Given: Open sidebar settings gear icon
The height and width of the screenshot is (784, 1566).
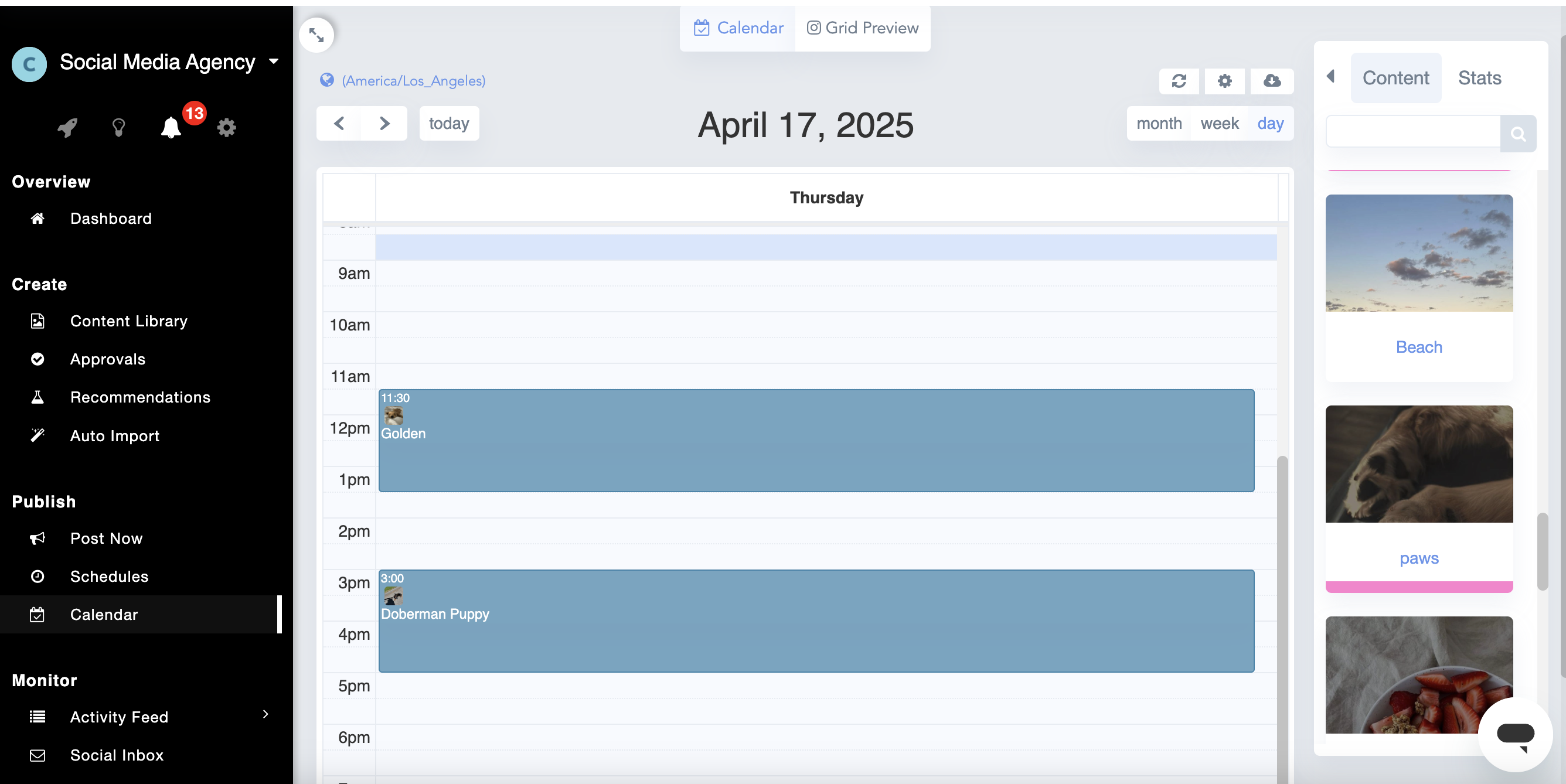Looking at the screenshot, I should tap(227, 127).
